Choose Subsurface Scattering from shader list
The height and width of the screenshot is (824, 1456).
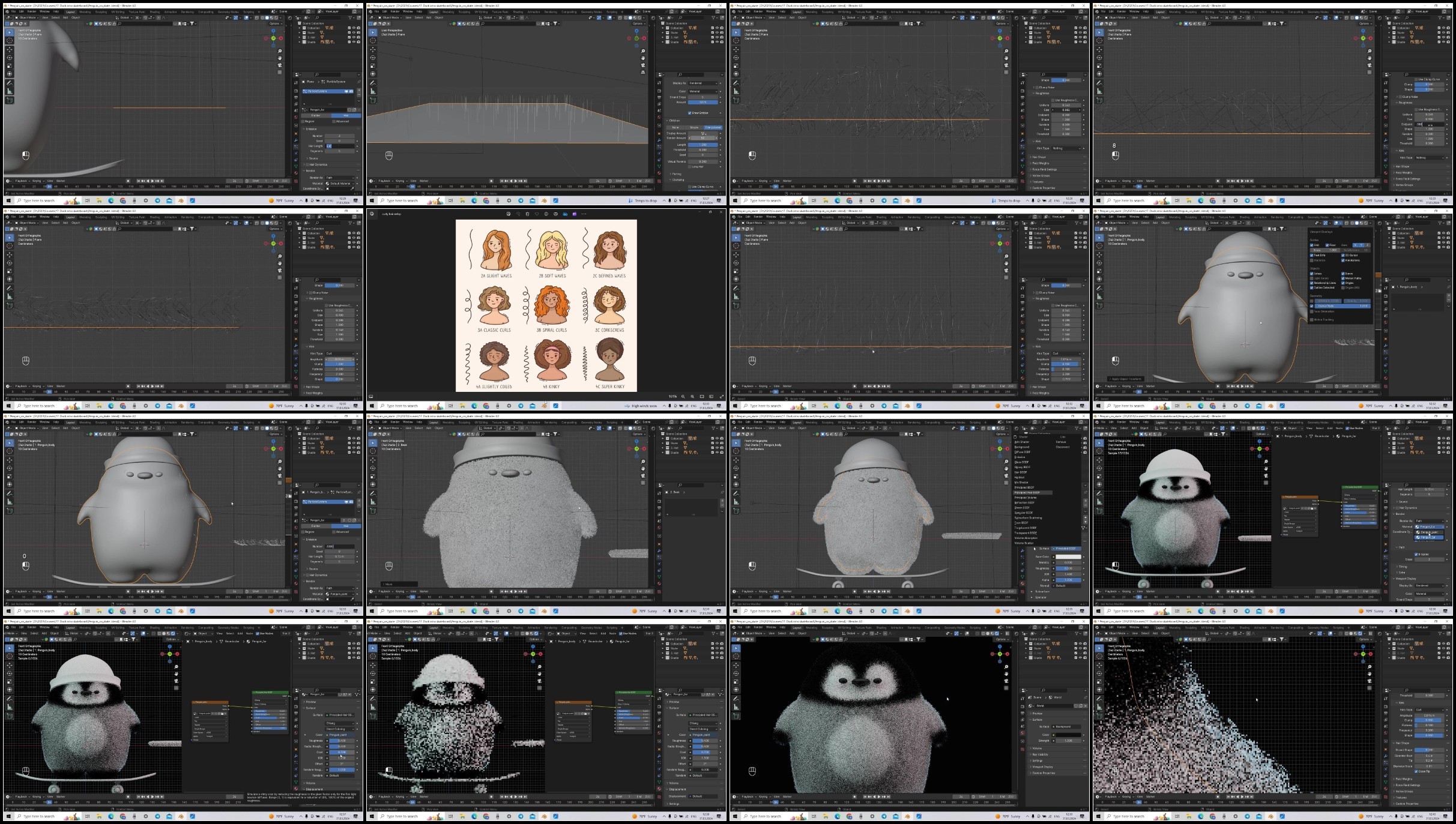1028,518
